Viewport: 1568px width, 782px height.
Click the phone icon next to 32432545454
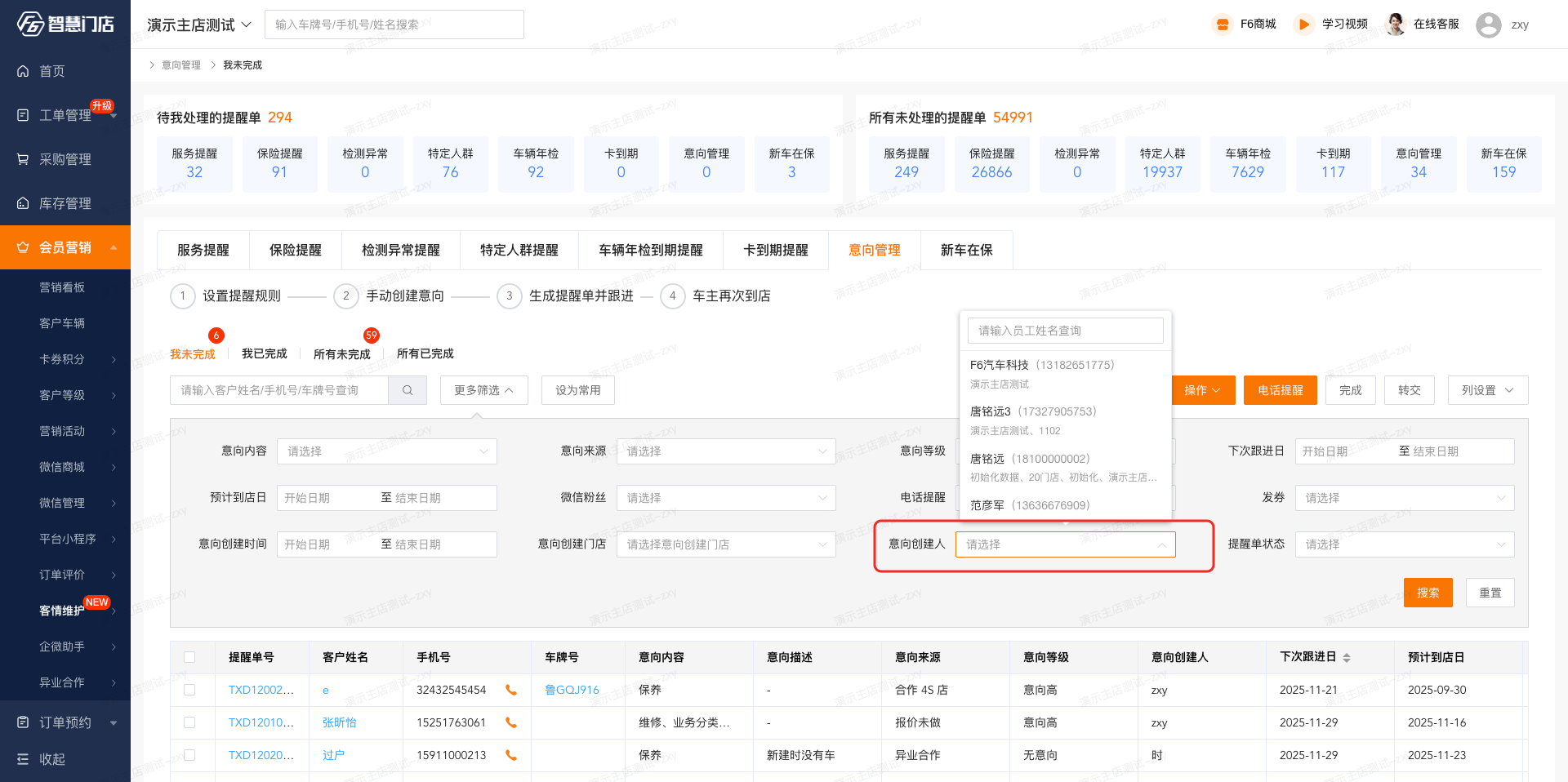pyautogui.click(x=511, y=690)
